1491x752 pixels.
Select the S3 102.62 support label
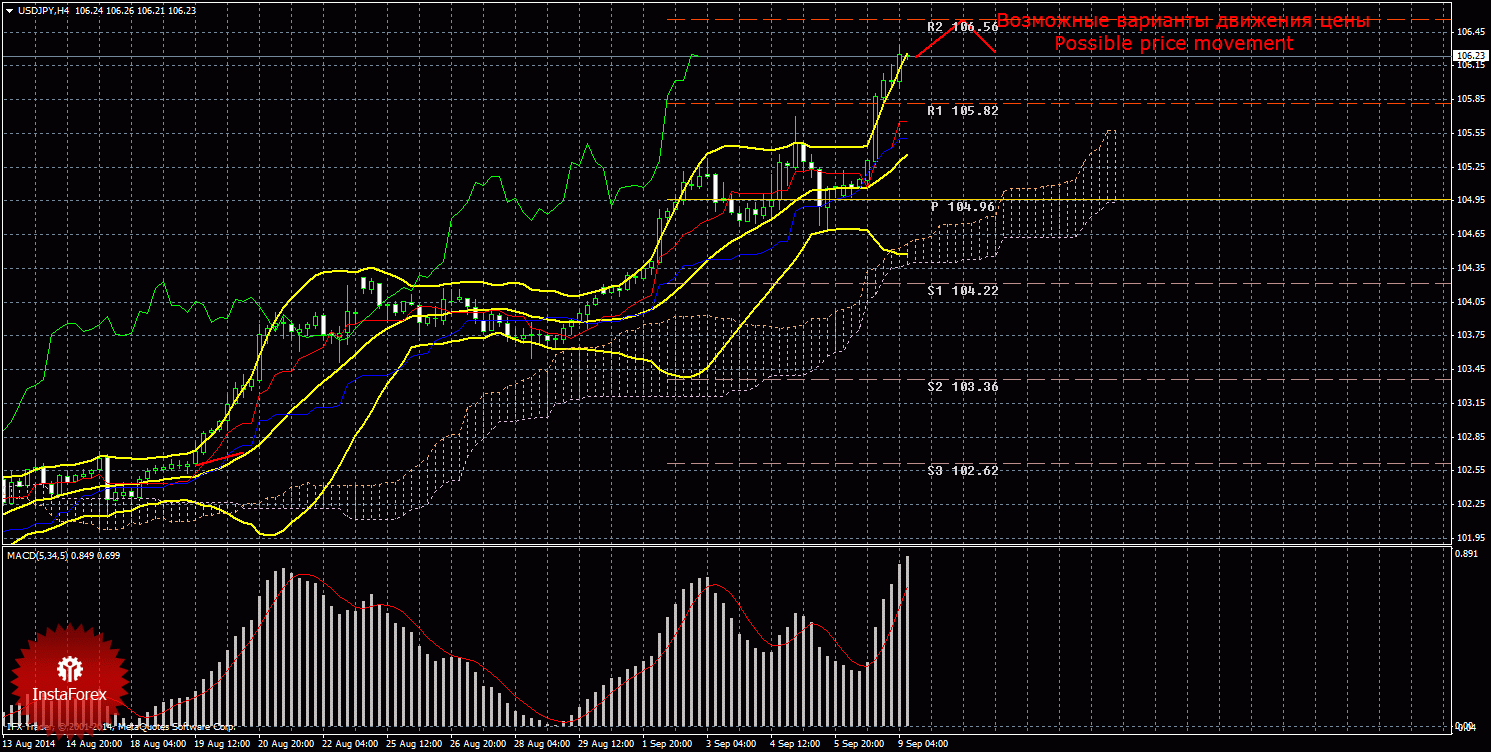click(x=962, y=470)
